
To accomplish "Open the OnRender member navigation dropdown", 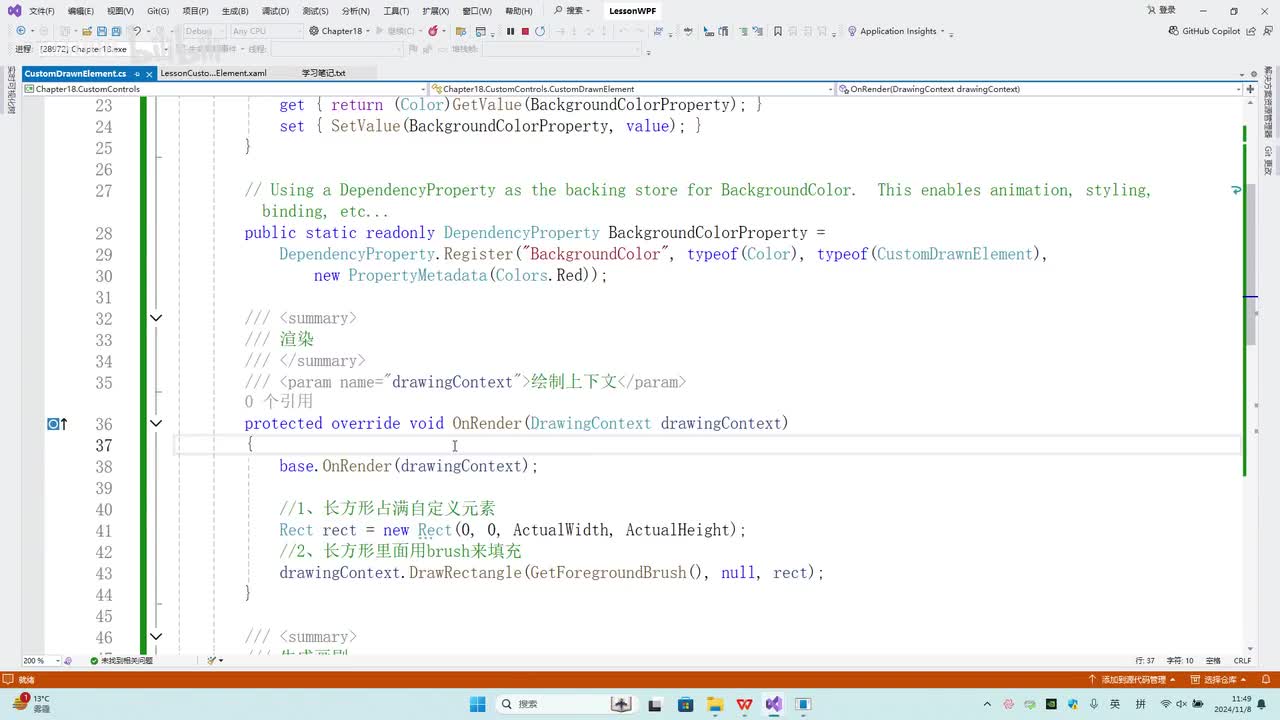I will pyautogui.click(x=1040, y=89).
